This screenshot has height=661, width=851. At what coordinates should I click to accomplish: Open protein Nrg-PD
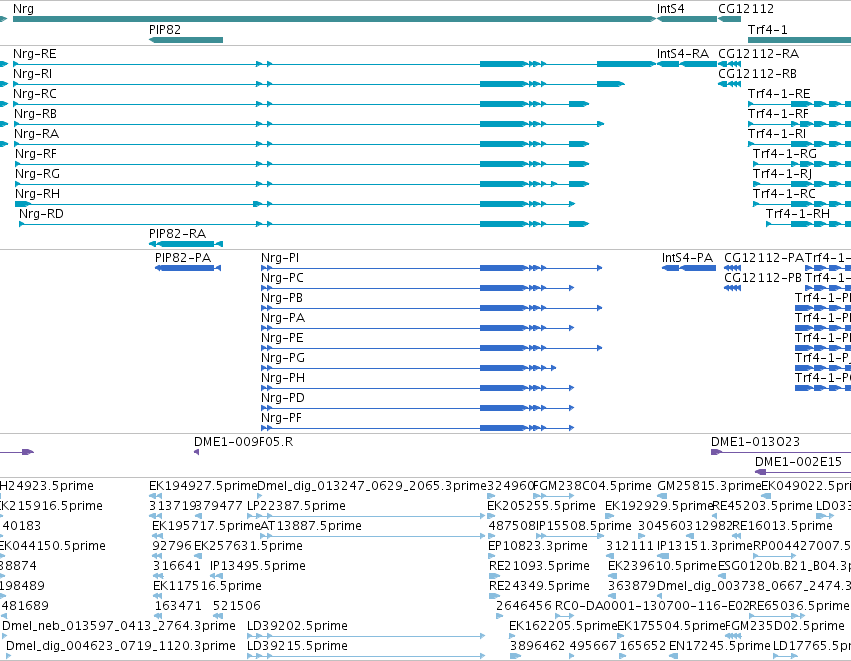283,398
